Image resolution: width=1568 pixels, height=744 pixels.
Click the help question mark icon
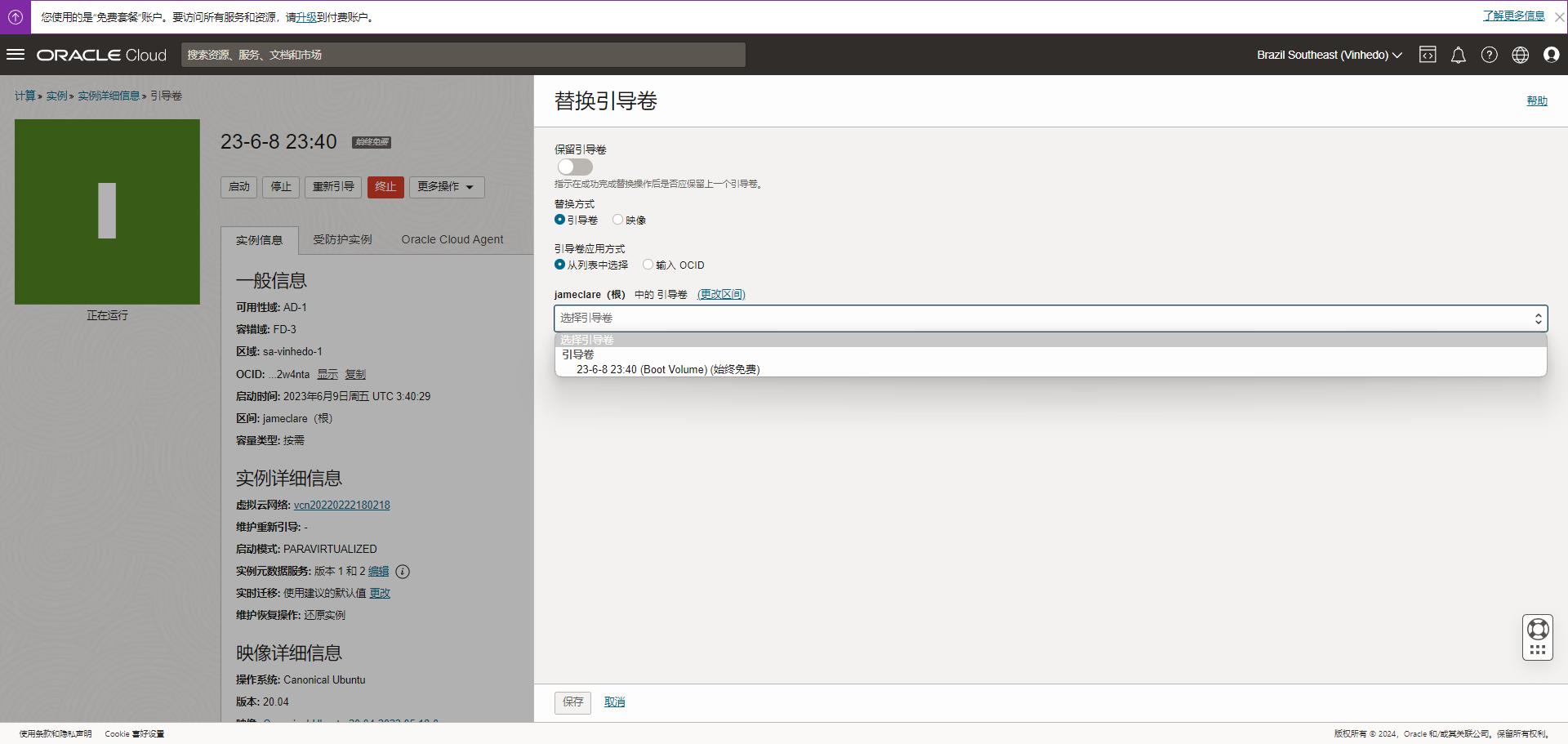[1489, 55]
